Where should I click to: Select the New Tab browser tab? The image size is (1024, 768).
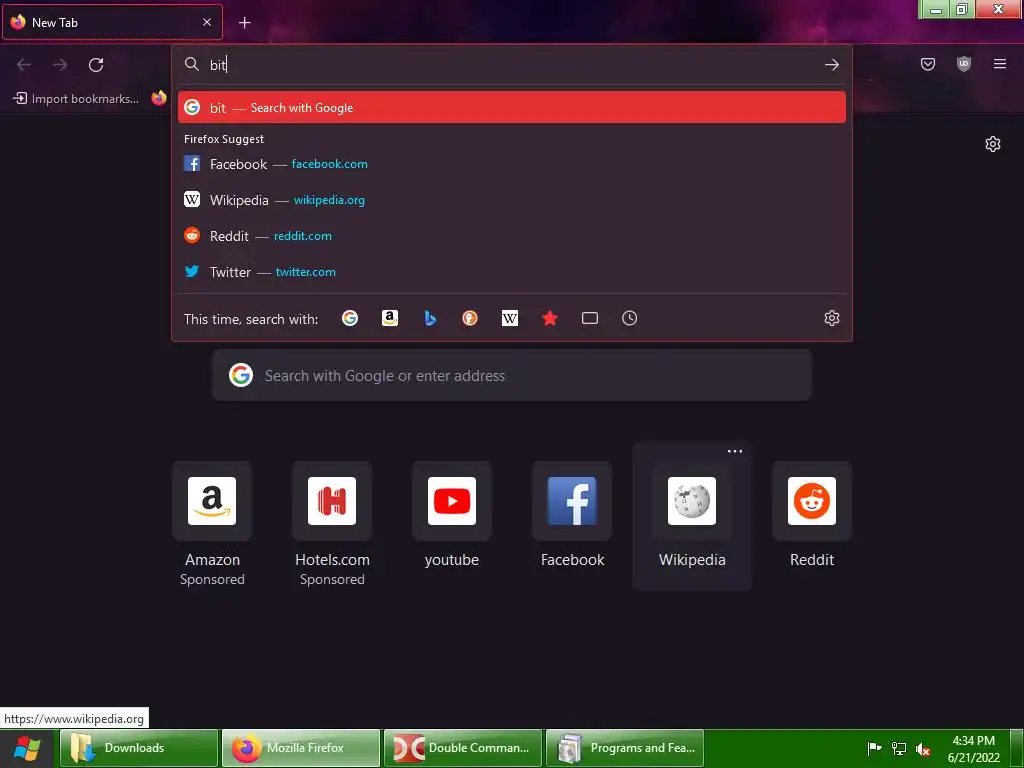click(x=112, y=22)
